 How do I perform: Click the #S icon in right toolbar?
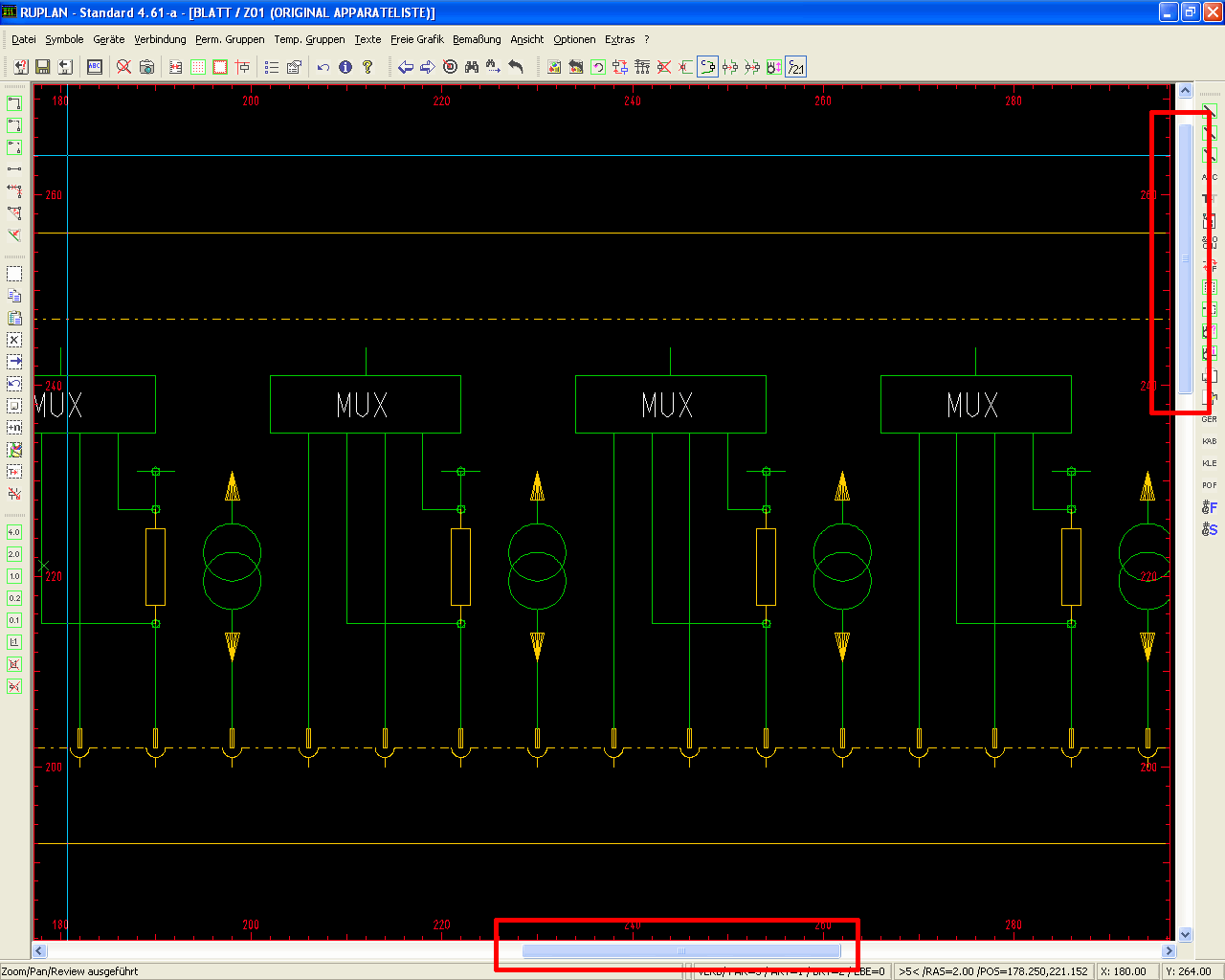(1210, 529)
